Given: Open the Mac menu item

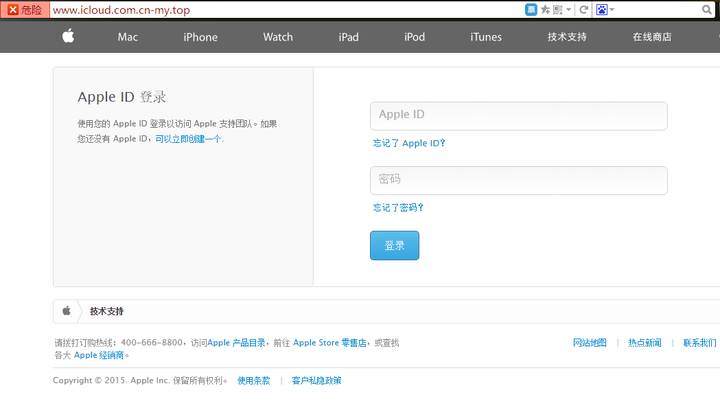Looking at the screenshot, I should tap(128, 37).
